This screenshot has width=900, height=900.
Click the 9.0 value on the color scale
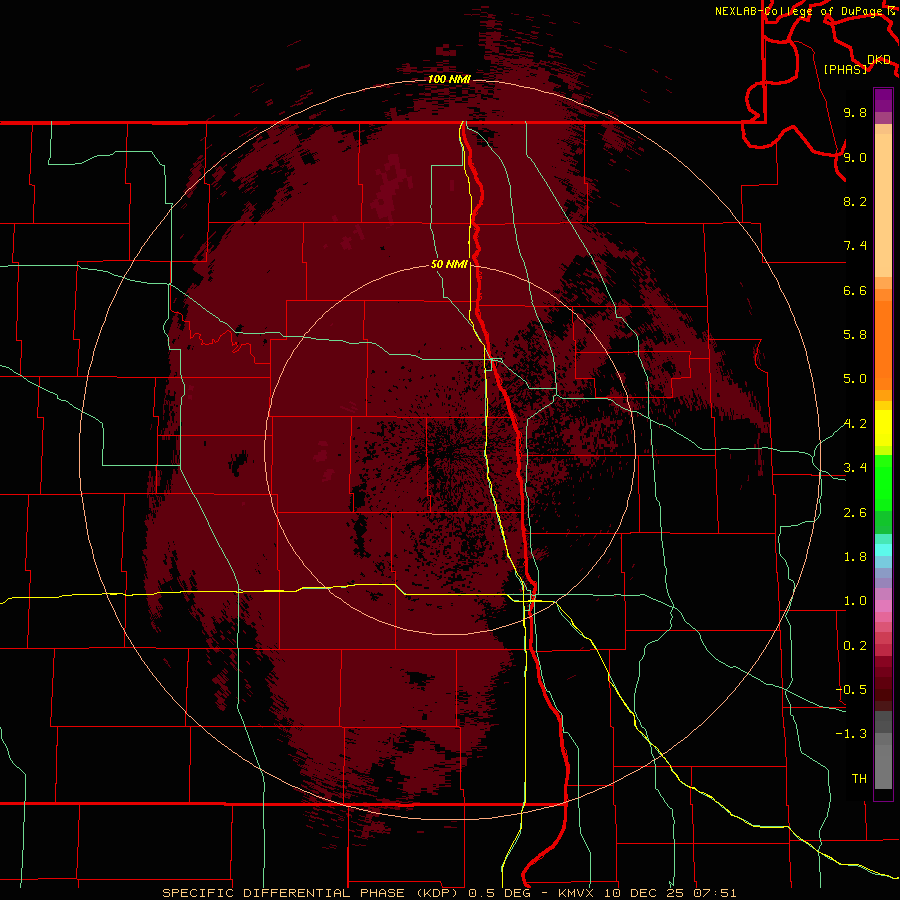tap(855, 157)
